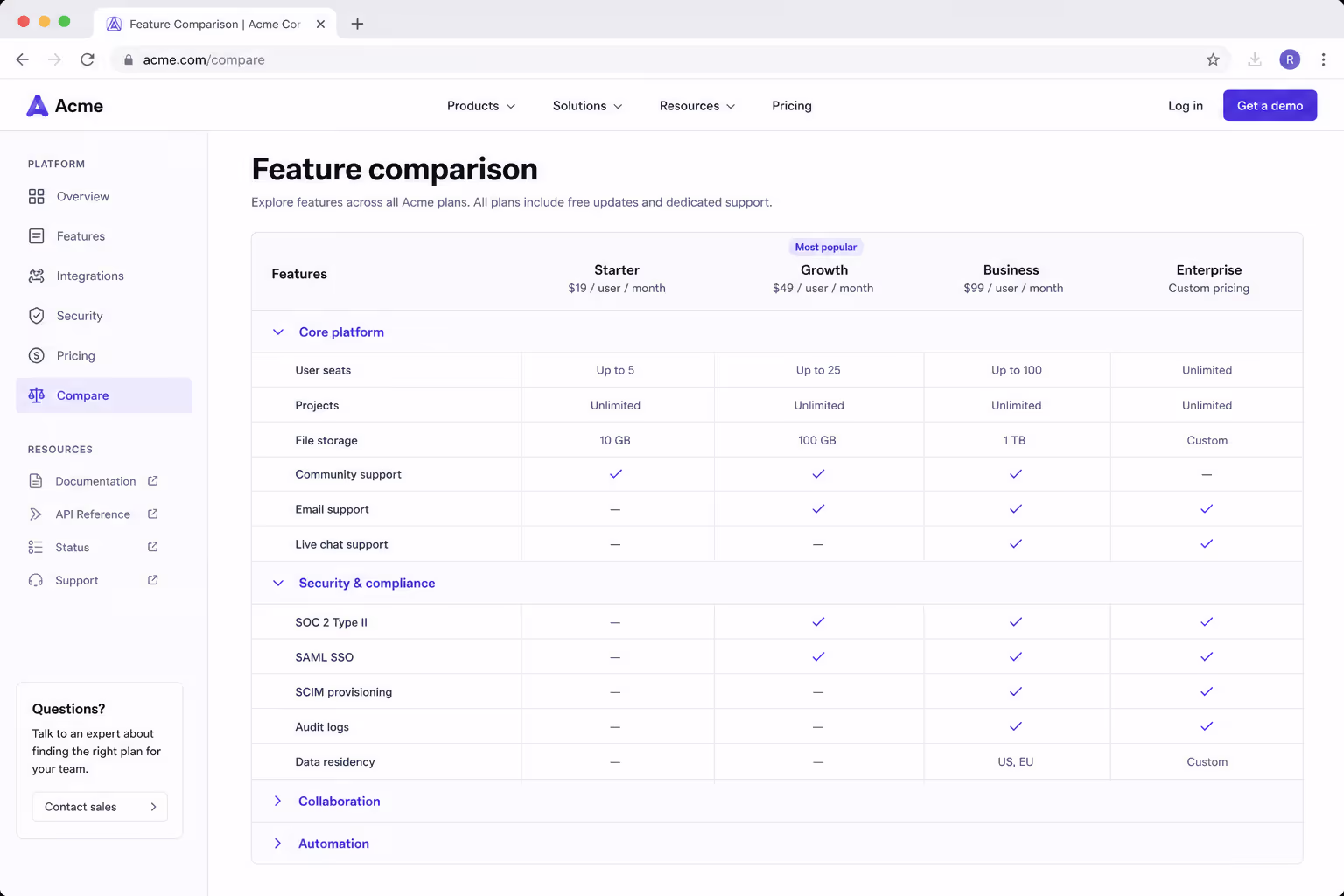This screenshot has height=896, width=1344.
Task: Click the Compare scales icon
Action: pyautogui.click(x=36, y=395)
